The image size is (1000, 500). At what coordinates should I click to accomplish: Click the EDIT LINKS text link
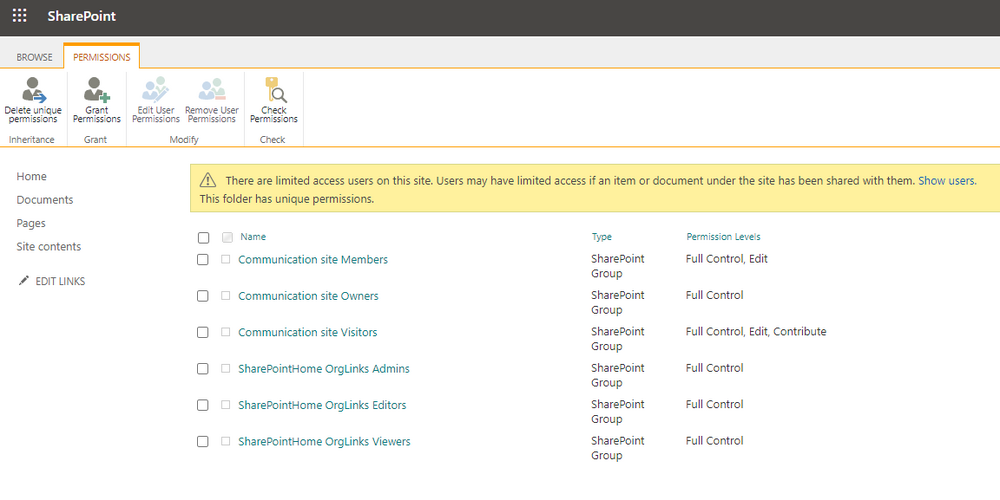[60, 281]
